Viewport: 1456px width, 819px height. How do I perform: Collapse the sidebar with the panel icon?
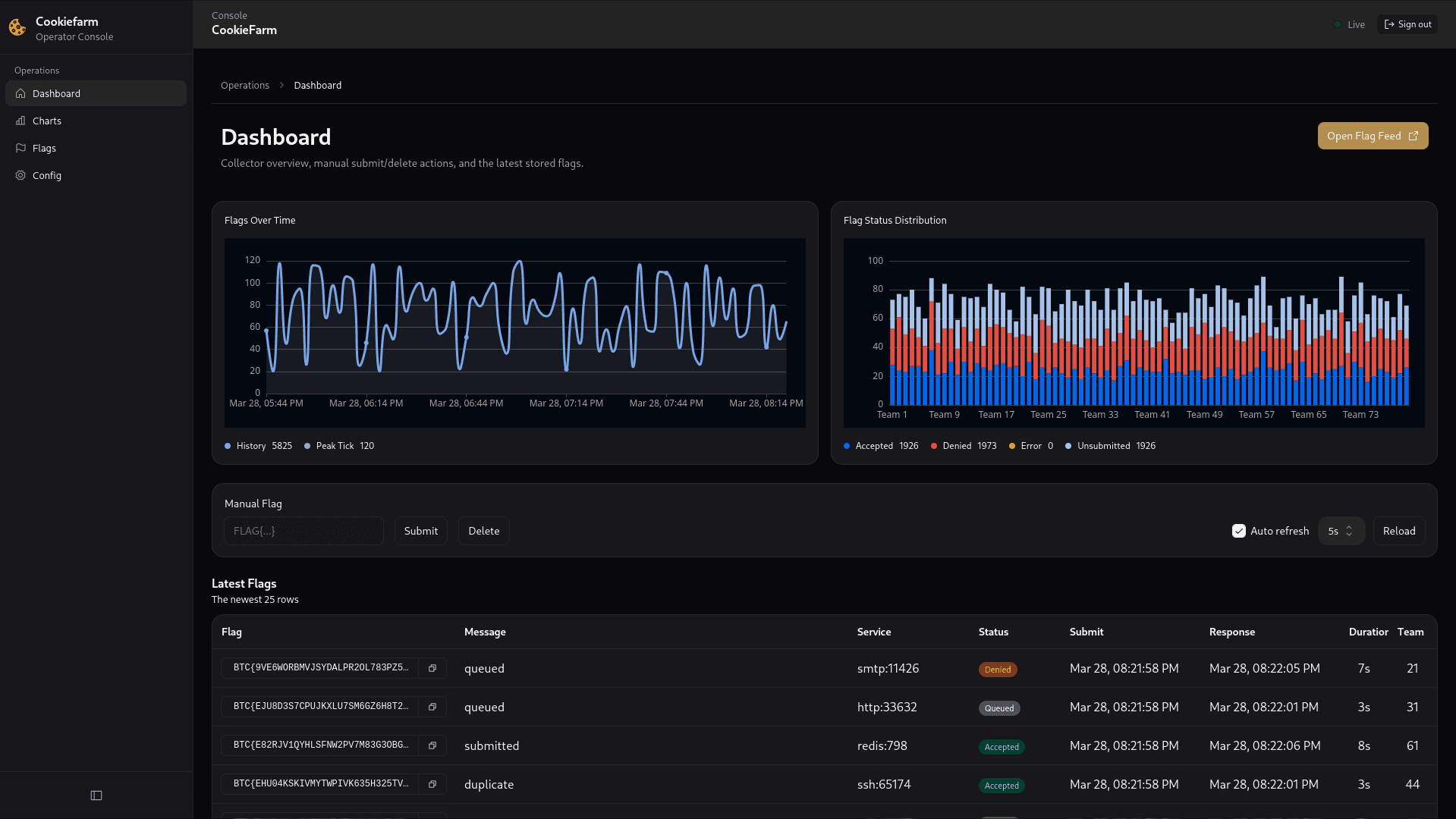pyautogui.click(x=96, y=795)
